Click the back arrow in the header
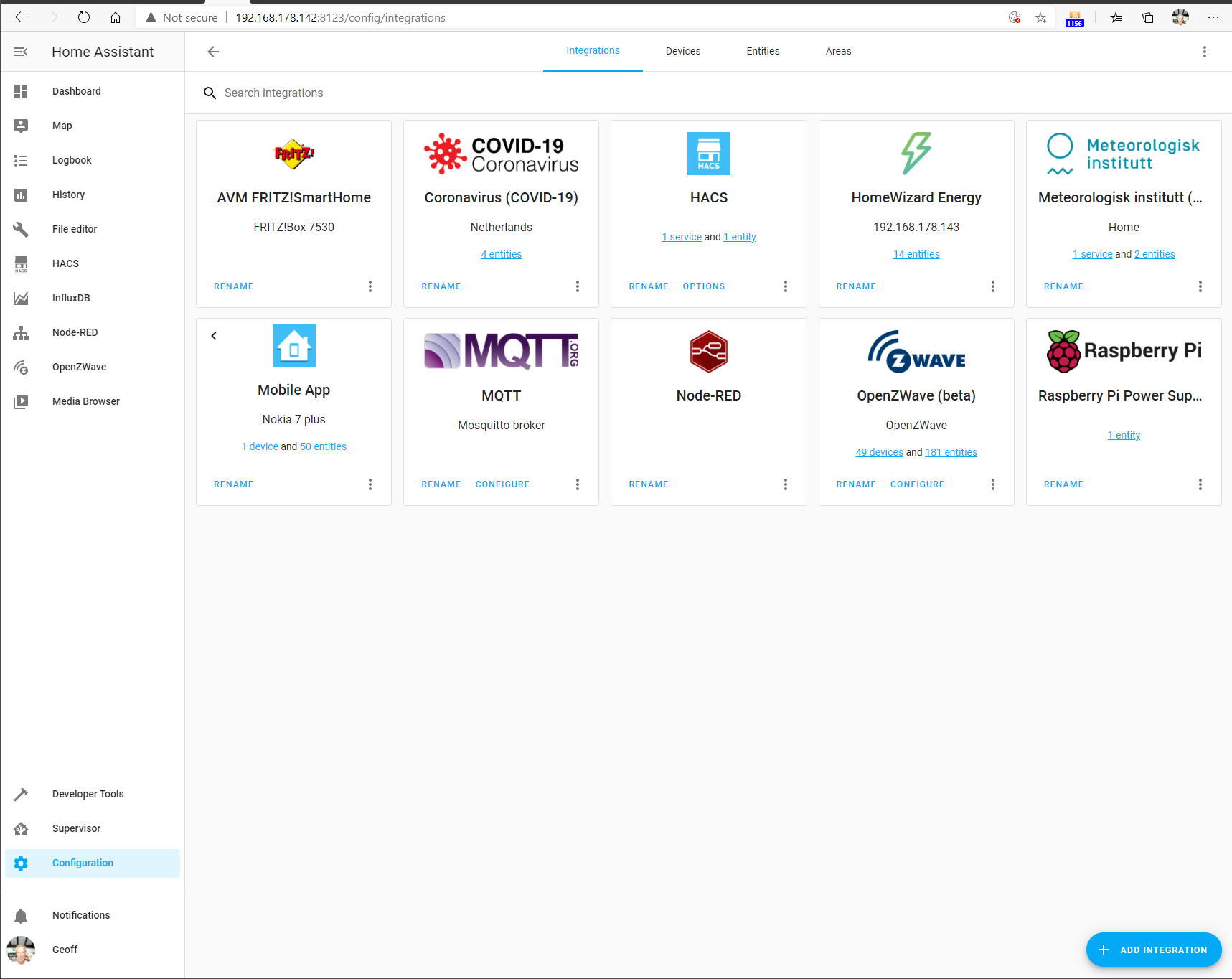1232x979 pixels. click(213, 52)
